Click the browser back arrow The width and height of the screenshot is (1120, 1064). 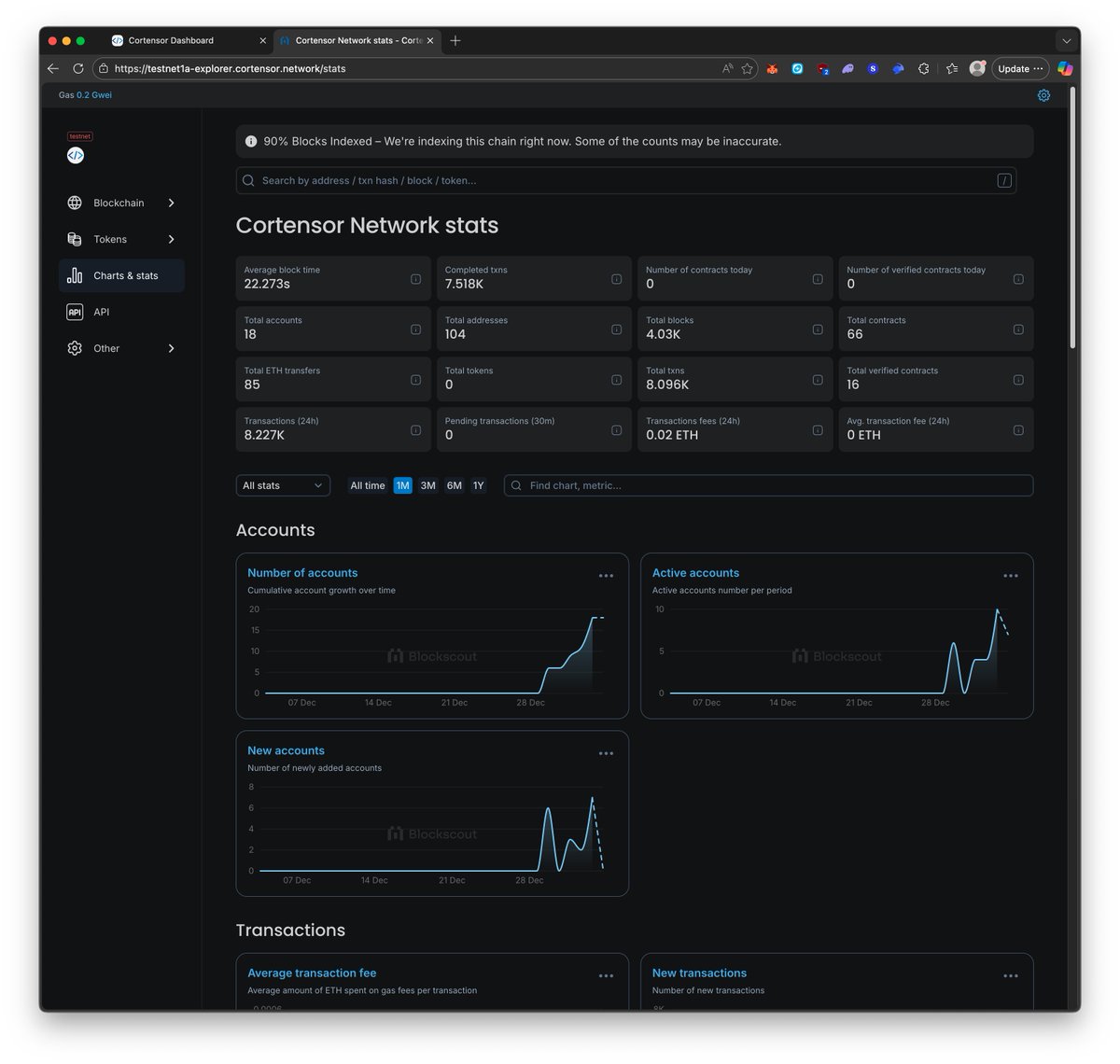tap(53, 68)
